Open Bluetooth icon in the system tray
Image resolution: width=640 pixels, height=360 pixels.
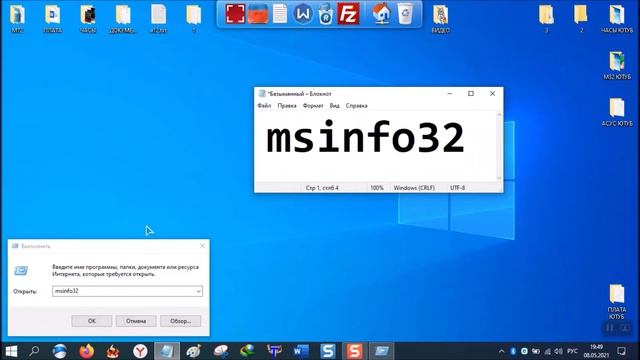pos(513,351)
